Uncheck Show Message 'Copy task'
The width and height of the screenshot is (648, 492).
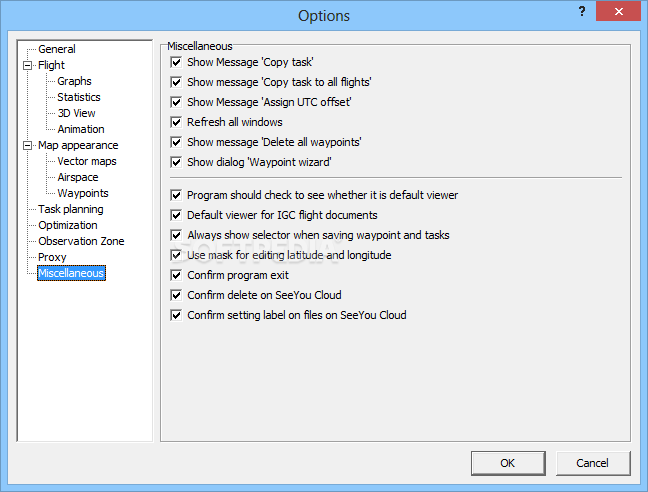pos(176,62)
